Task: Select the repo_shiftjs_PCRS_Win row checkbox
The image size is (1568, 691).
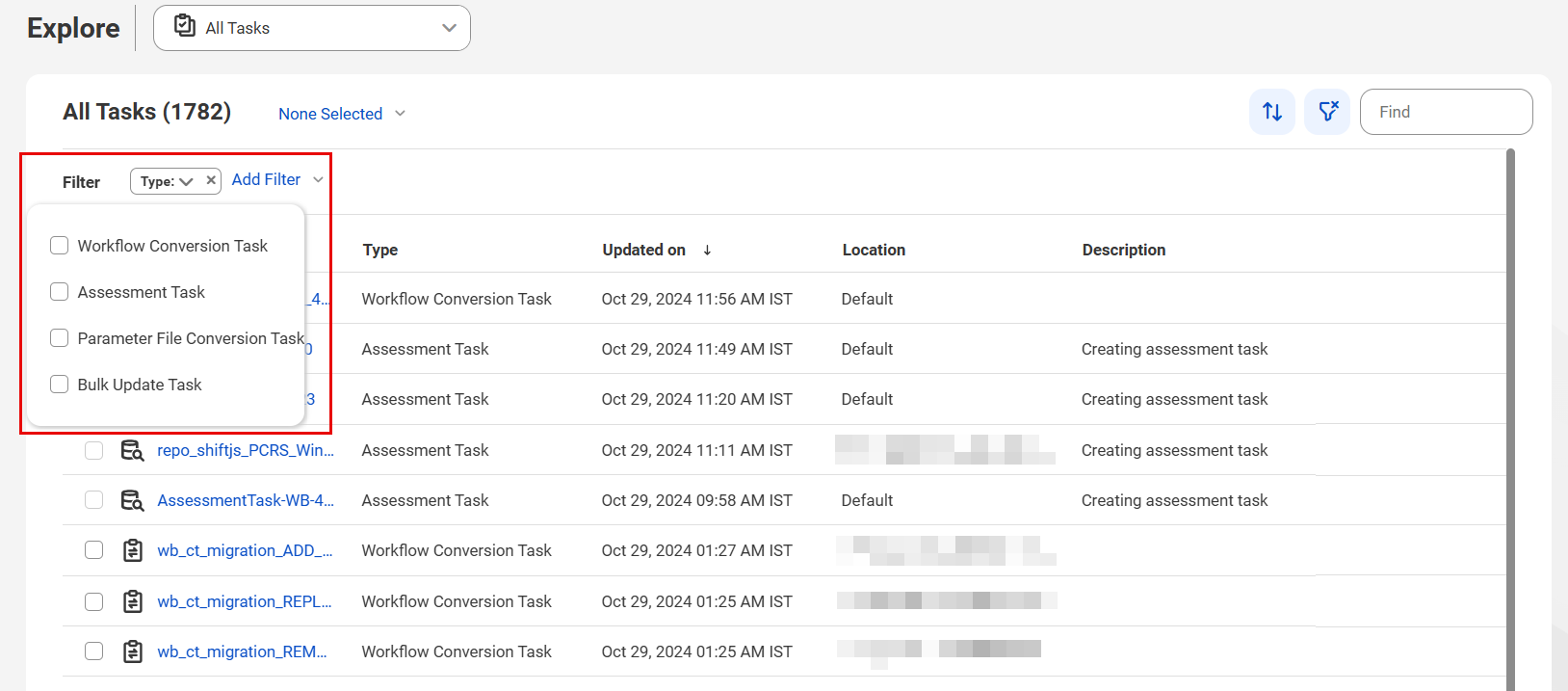Action: tap(93, 450)
